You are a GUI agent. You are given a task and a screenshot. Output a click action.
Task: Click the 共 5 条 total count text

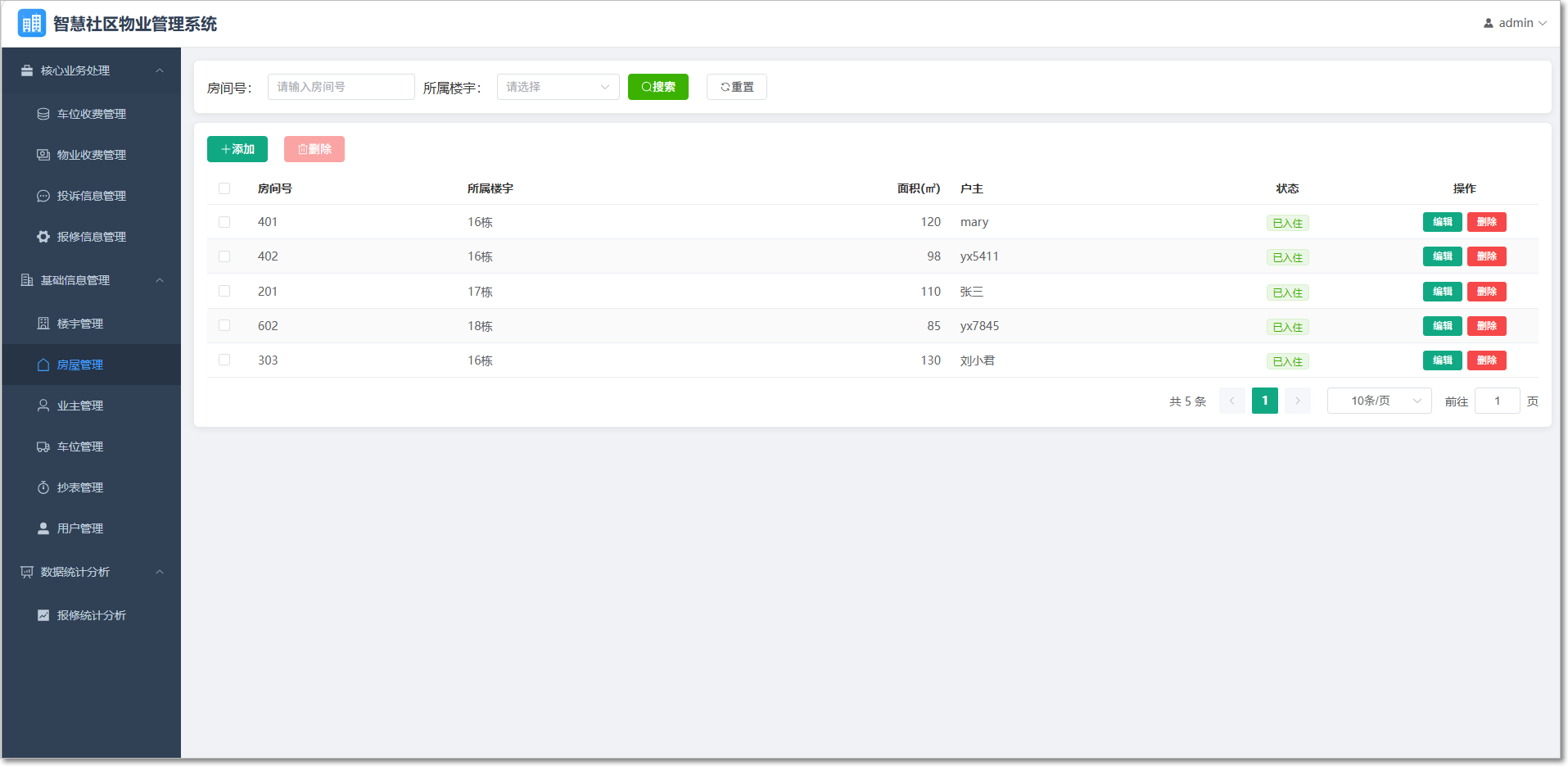click(x=1188, y=401)
